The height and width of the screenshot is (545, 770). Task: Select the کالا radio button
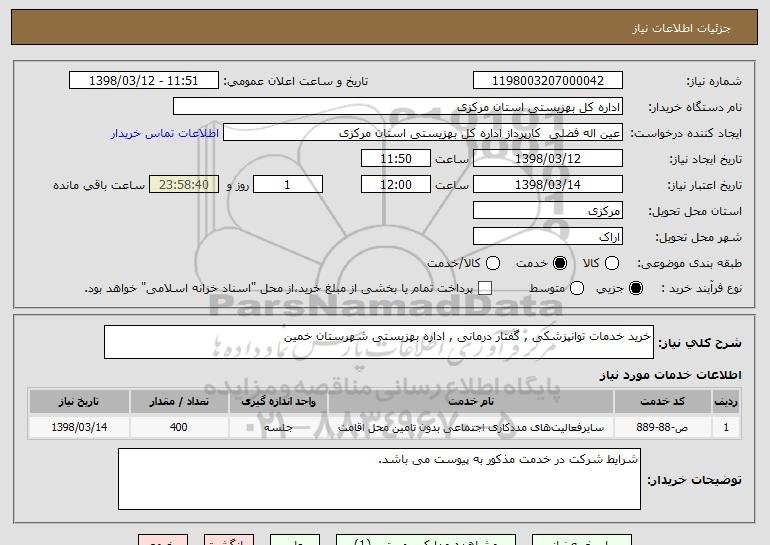tap(612, 264)
